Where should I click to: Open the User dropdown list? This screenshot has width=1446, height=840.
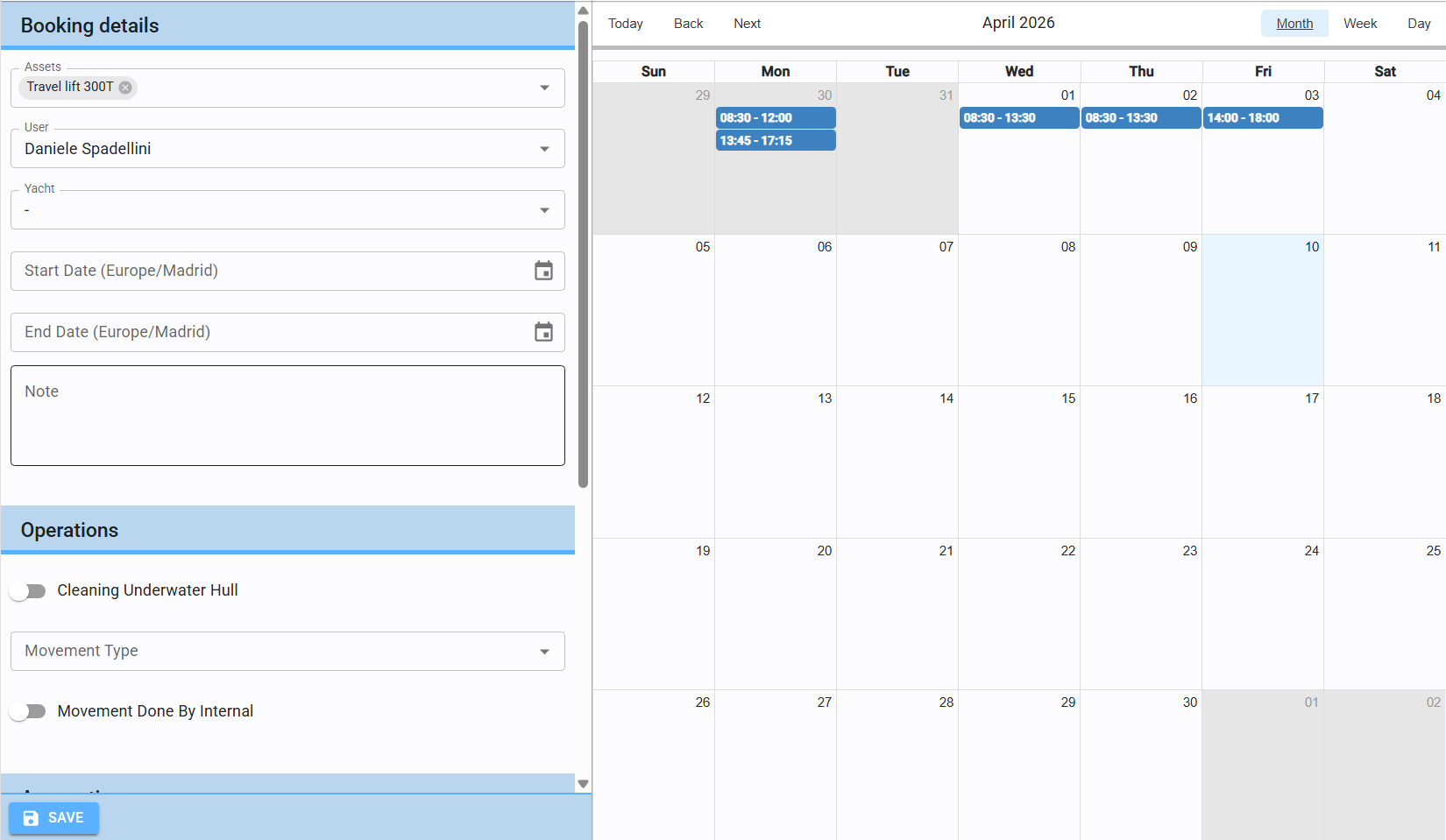pos(544,149)
